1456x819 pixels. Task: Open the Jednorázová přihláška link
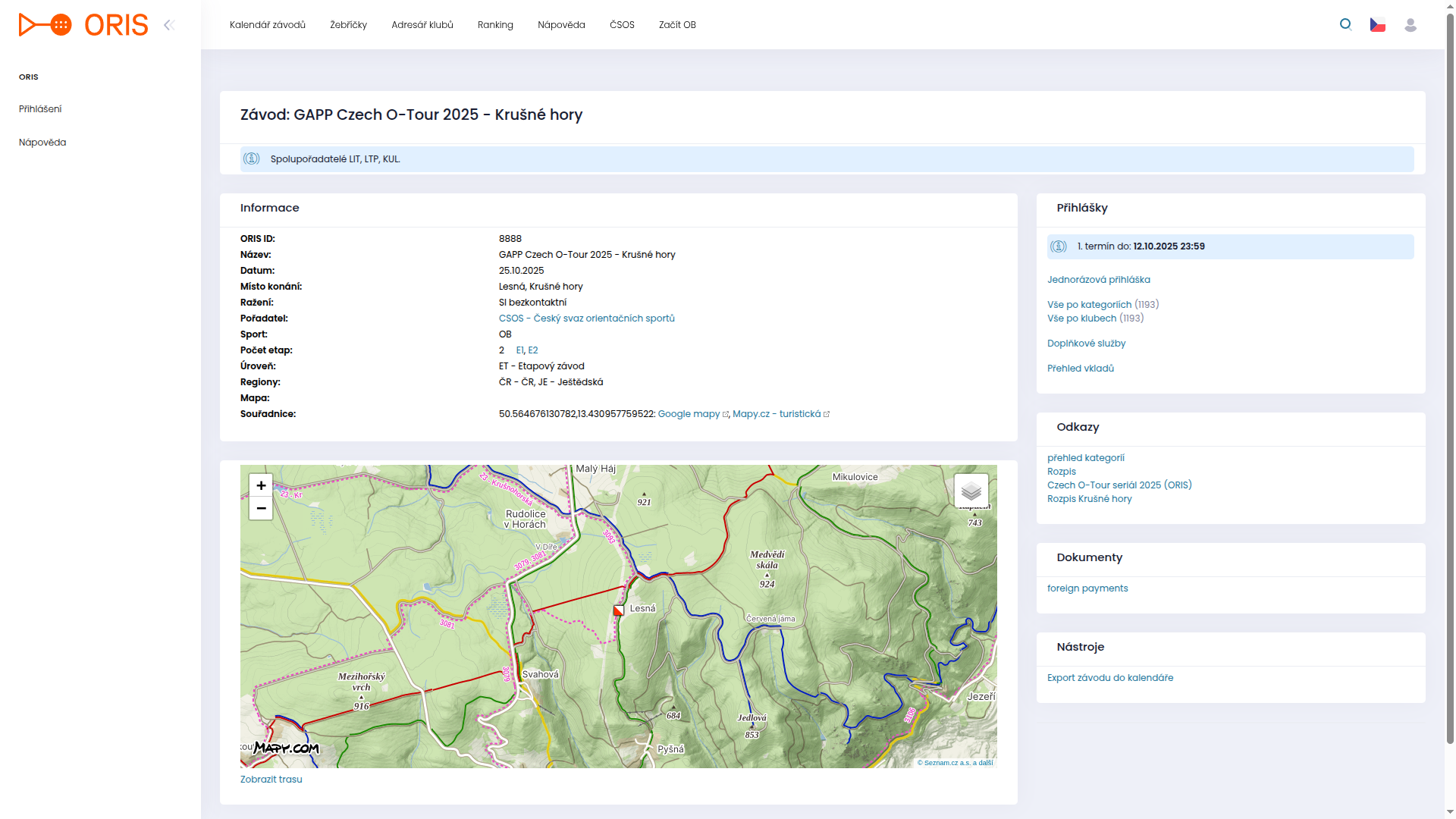tap(1098, 280)
